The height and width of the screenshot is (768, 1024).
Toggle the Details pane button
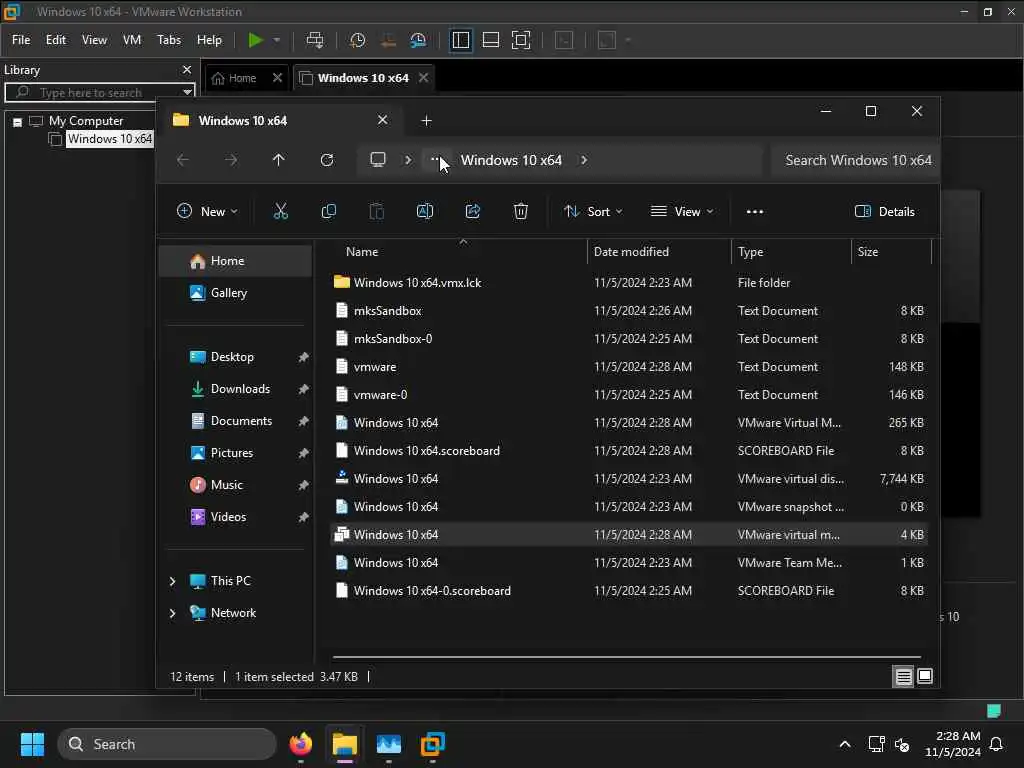[885, 211]
